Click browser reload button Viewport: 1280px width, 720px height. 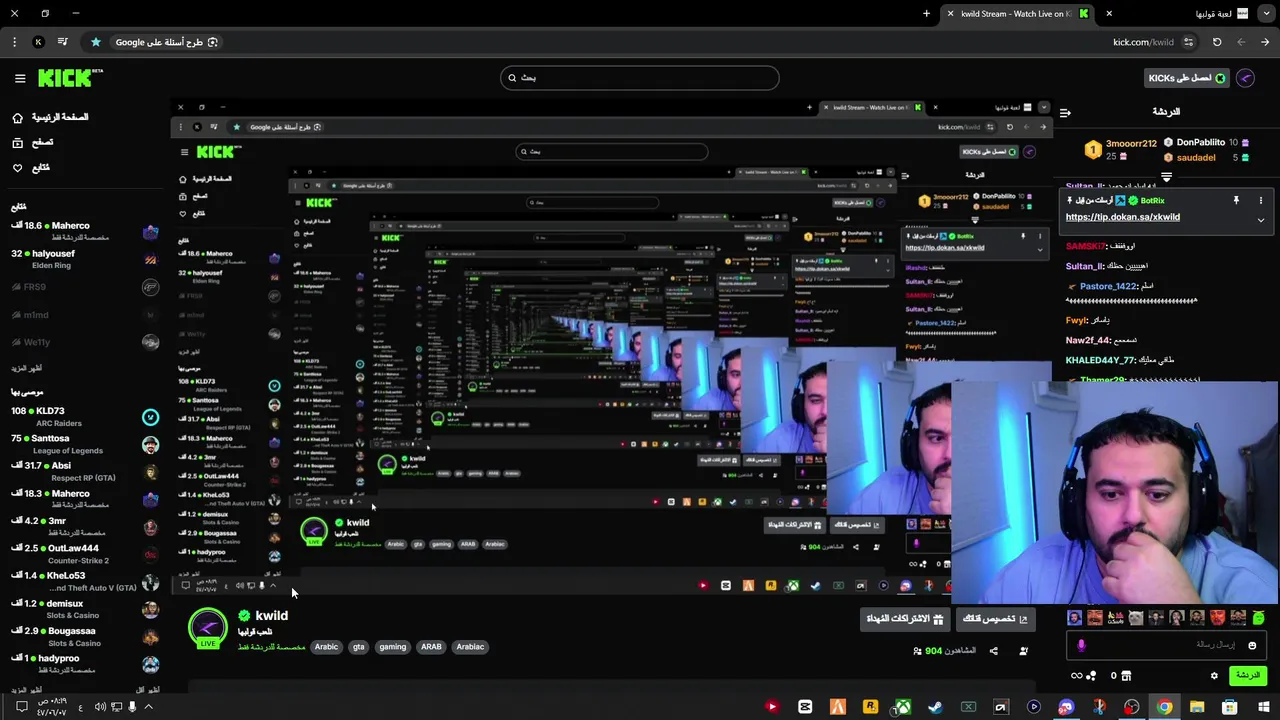pos(1217,42)
